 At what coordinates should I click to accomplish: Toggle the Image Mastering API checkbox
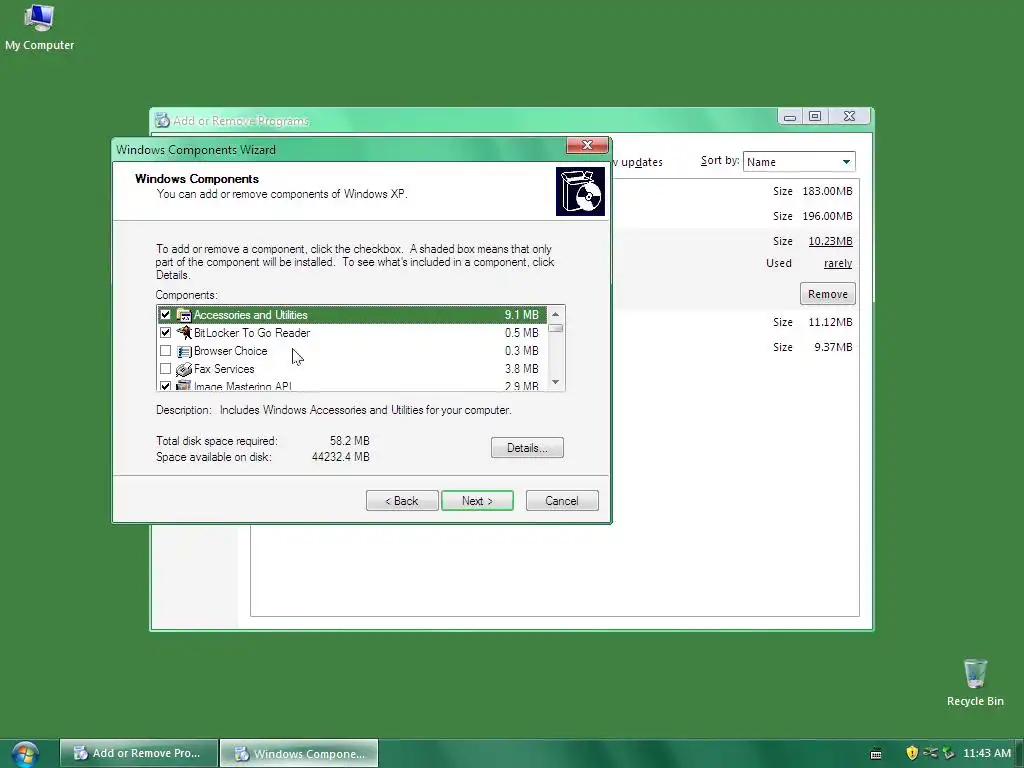click(165, 386)
